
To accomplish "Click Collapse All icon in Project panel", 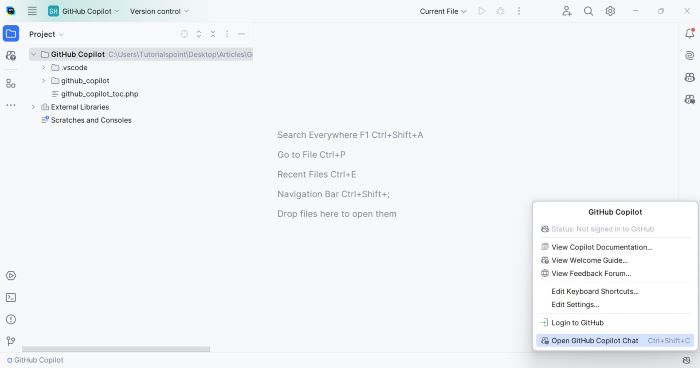I will [x=213, y=34].
